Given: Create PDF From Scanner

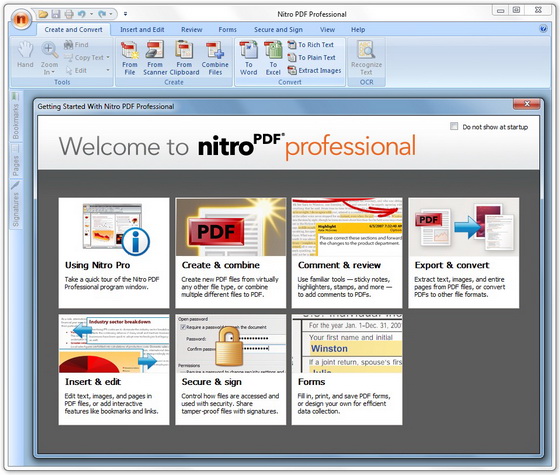Looking at the screenshot, I should coord(155,58).
